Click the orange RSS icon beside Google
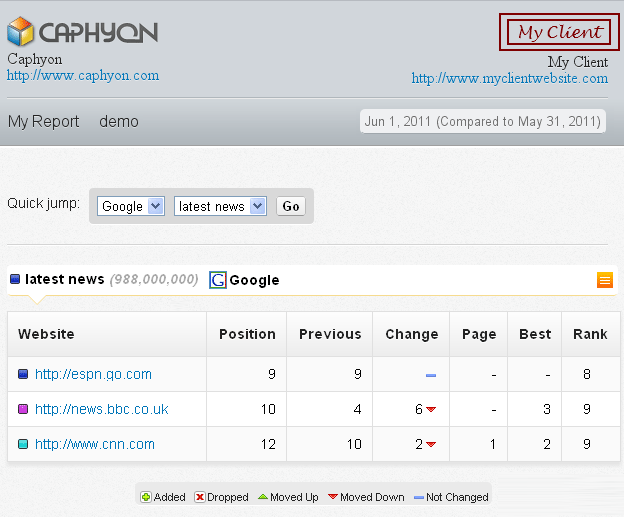 (x=604, y=280)
